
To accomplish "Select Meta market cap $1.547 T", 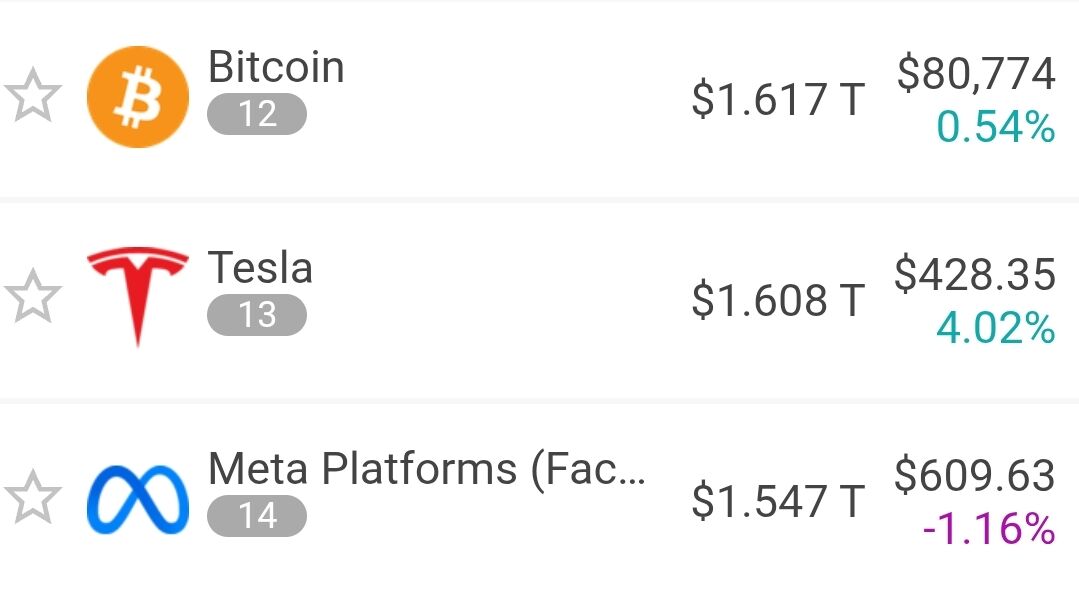I will (778, 501).
